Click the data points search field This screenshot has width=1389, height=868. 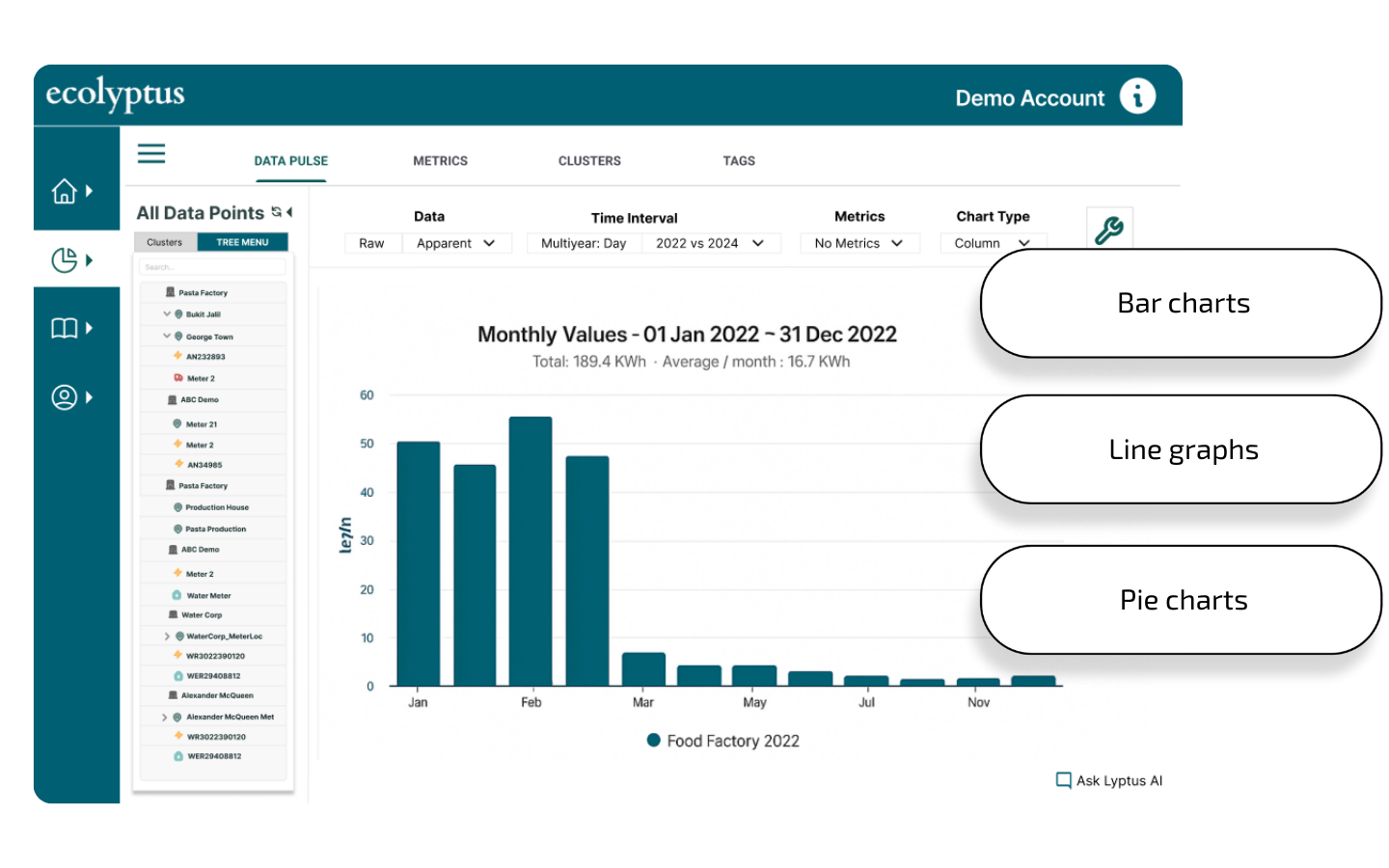pyautogui.click(x=212, y=267)
